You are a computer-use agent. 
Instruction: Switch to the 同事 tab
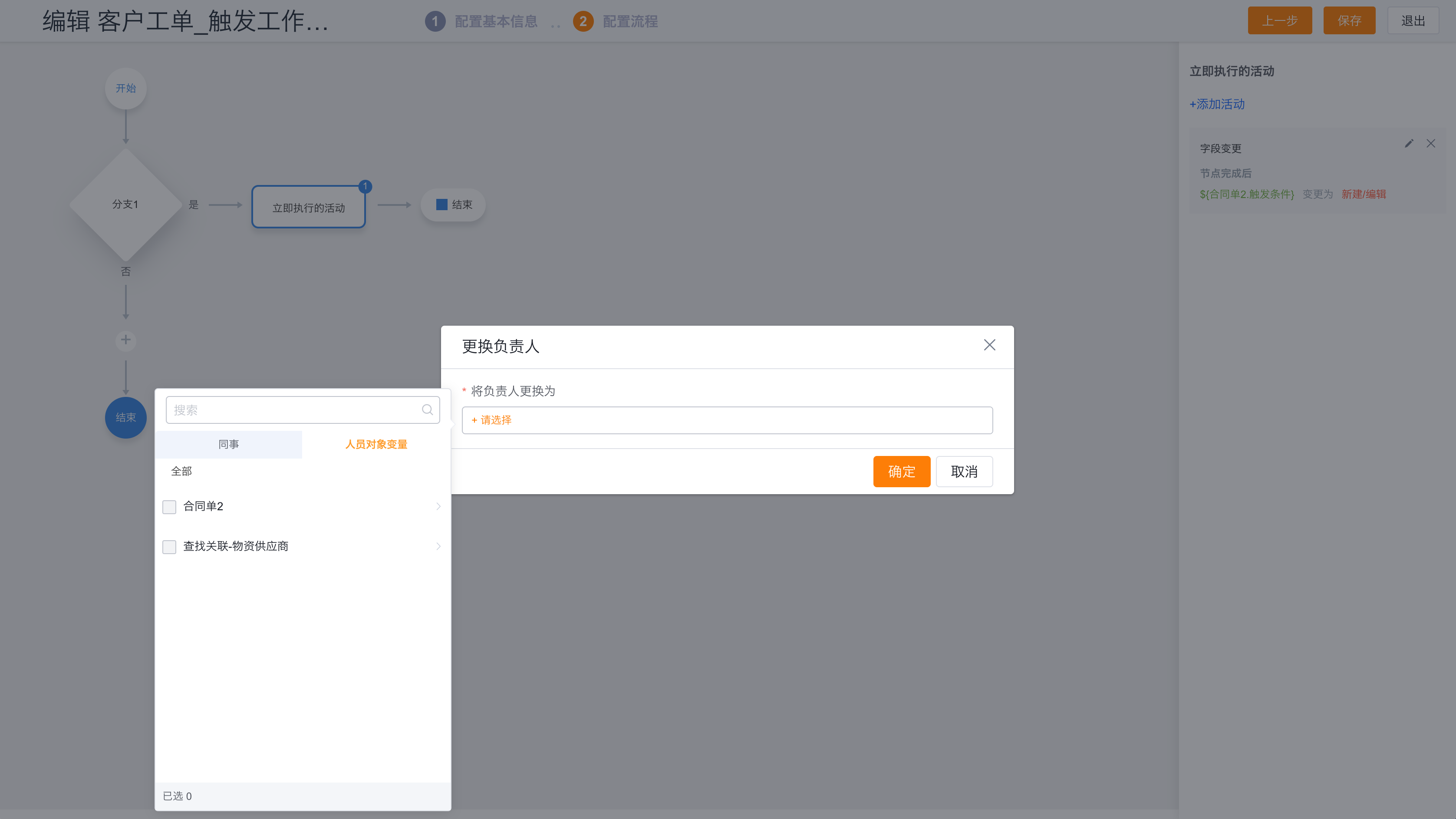click(x=228, y=444)
